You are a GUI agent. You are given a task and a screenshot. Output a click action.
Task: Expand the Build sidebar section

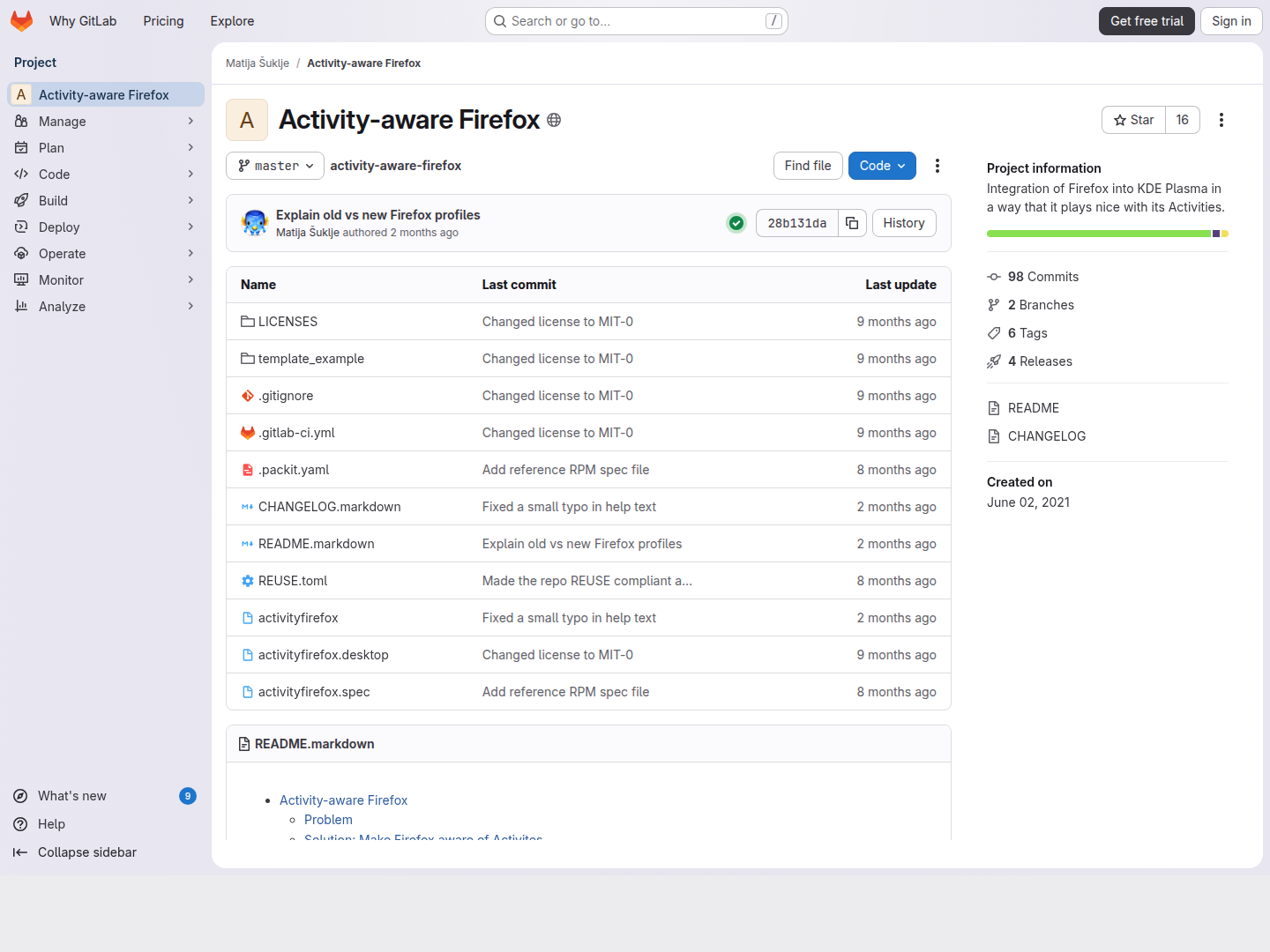(x=106, y=201)
